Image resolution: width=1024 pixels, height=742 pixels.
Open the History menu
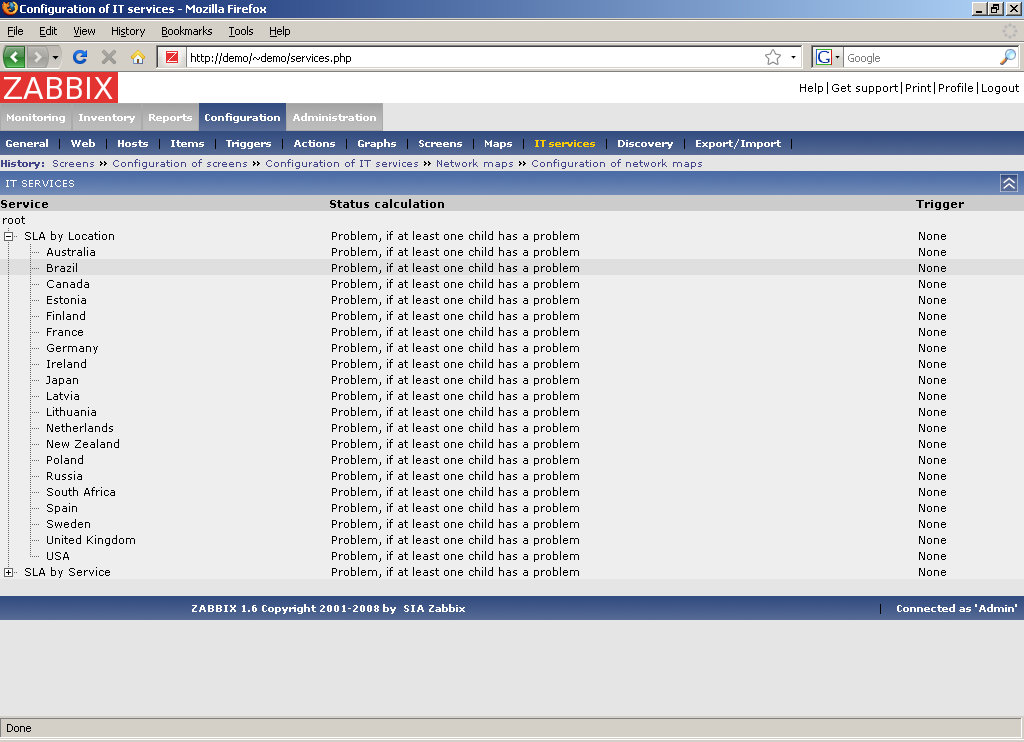(128, 31)
